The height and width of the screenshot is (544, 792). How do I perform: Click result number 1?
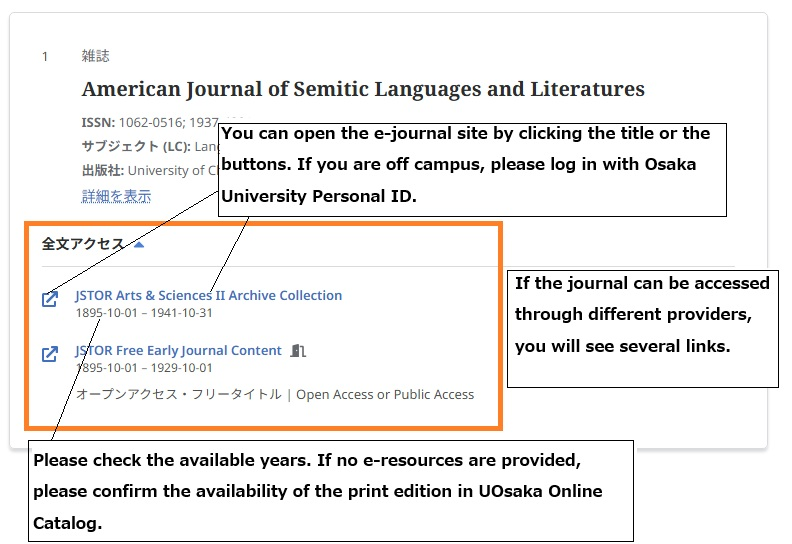pos(45,56)
